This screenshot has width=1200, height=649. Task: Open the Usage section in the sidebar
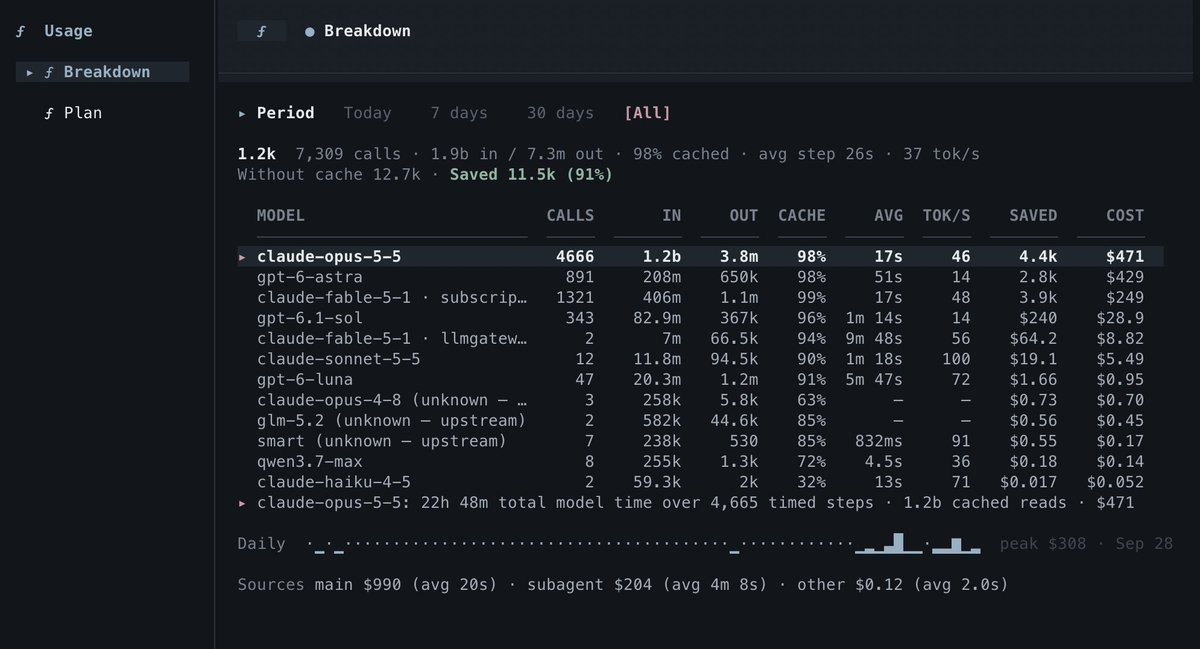point(68,31)
